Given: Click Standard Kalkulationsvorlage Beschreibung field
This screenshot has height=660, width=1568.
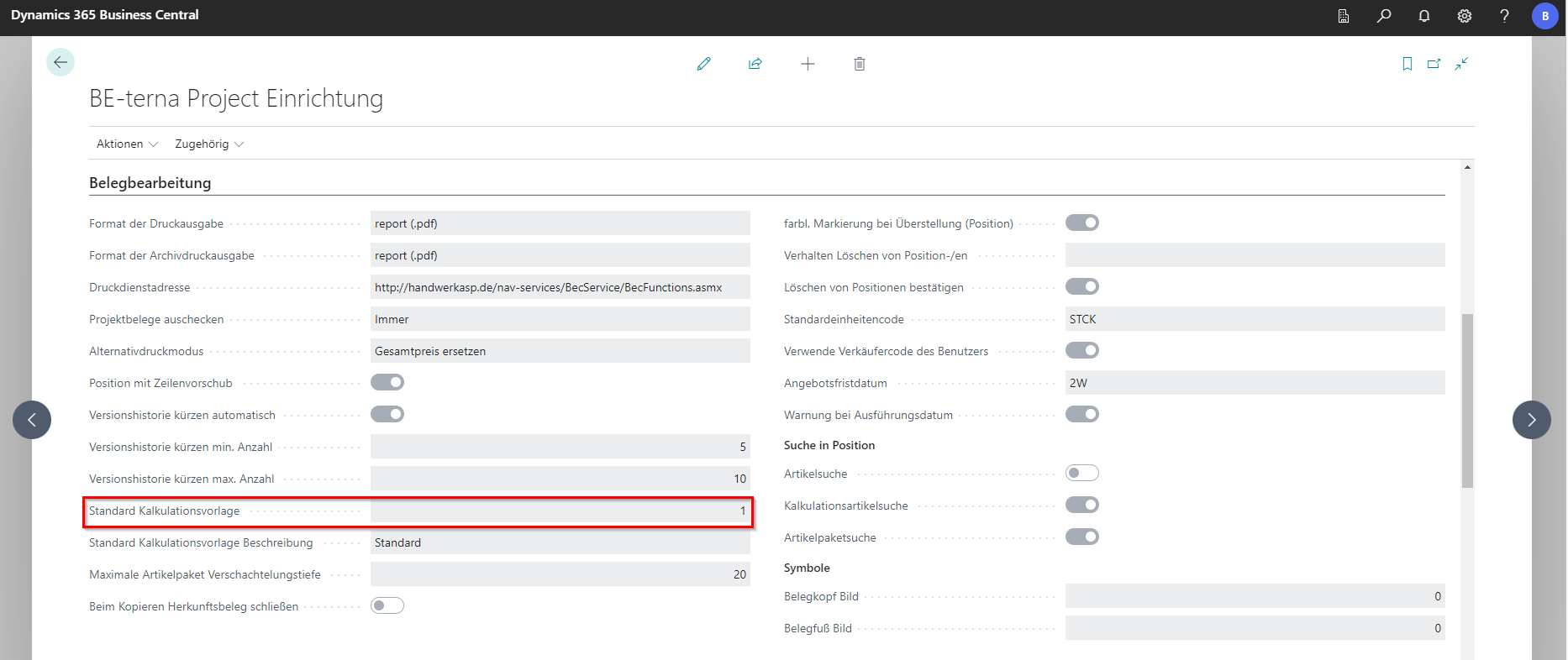Looking at the screenshot, I should coord(560,542).
